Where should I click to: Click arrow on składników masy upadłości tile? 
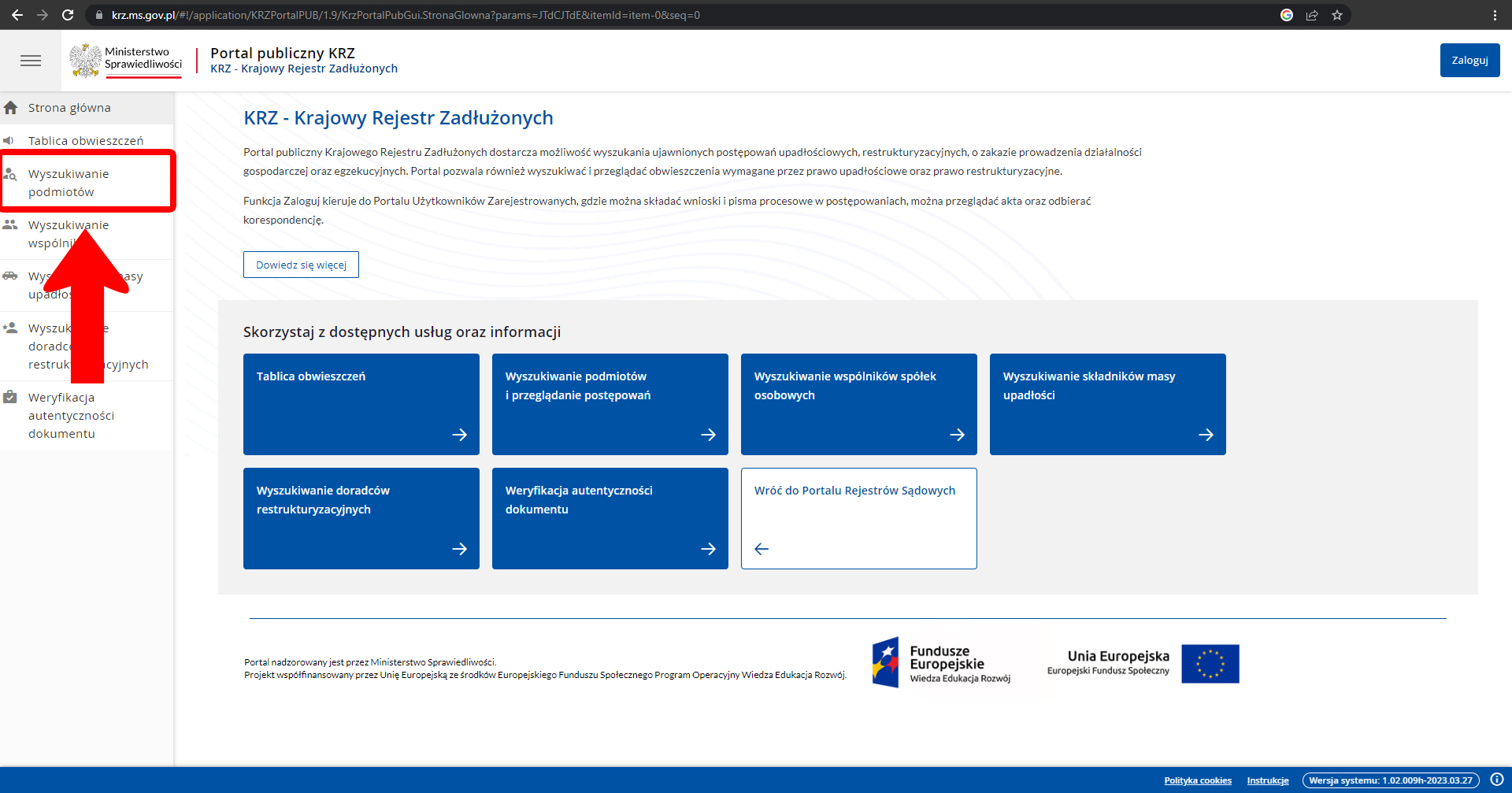click(x=1206, y=435)
